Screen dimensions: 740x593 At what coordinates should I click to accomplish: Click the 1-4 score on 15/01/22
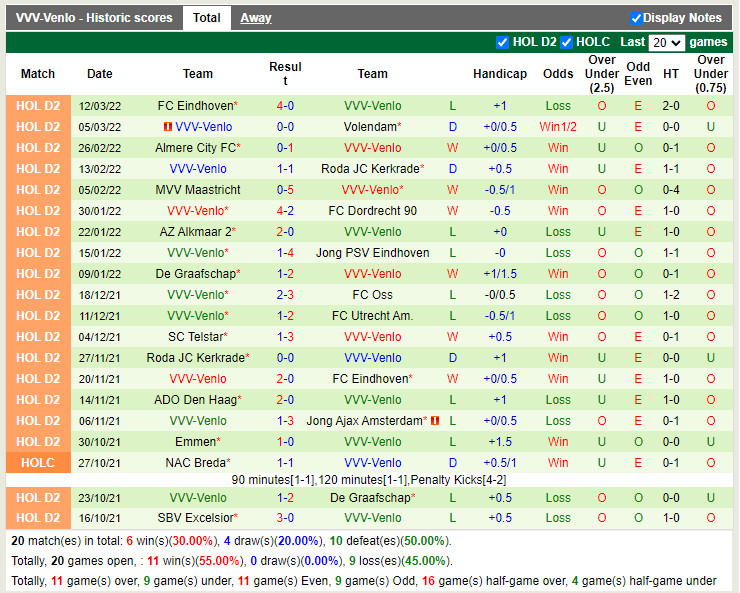point(285,253)
